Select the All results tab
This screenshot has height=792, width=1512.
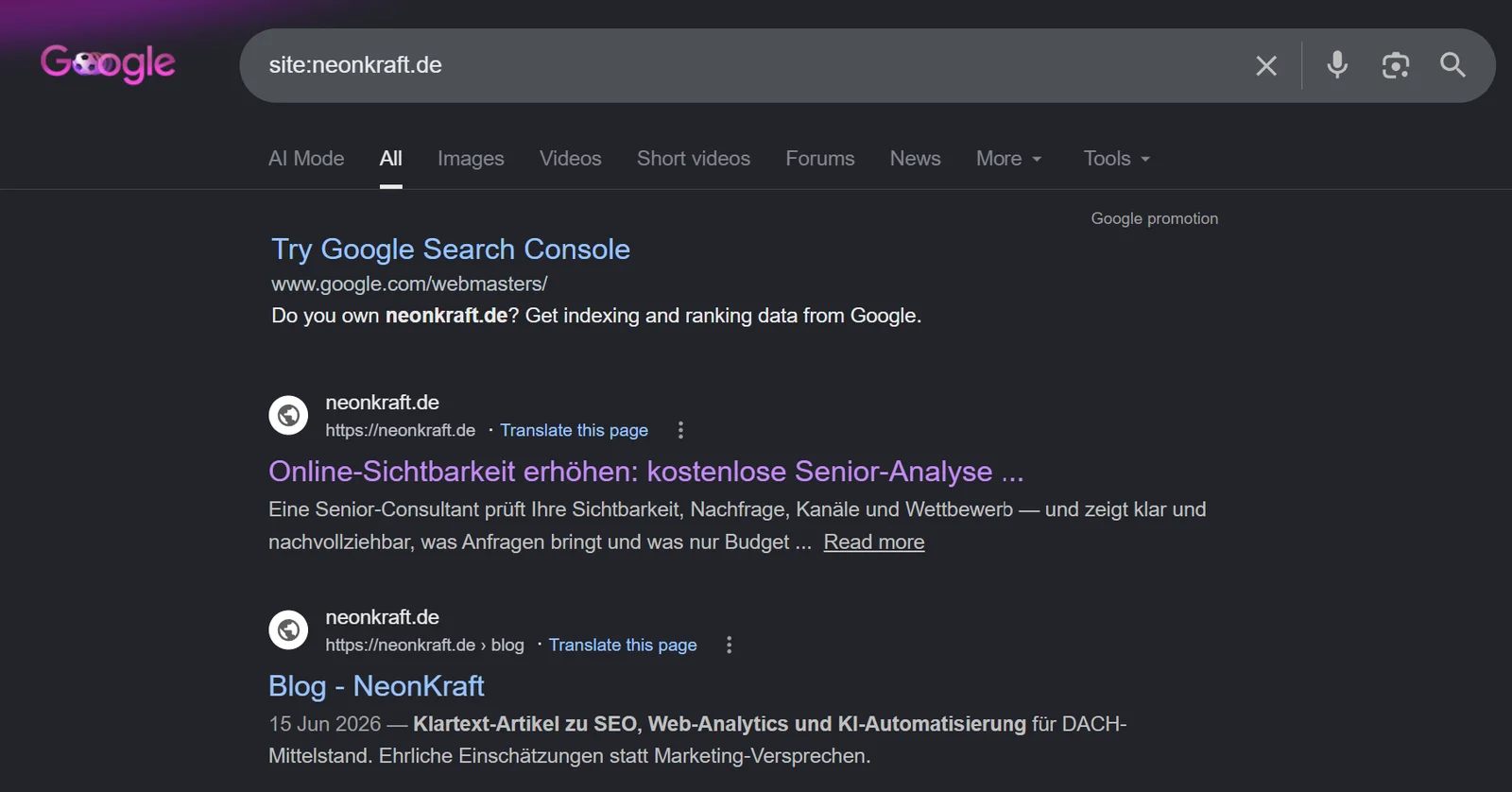tap(391, 159)
